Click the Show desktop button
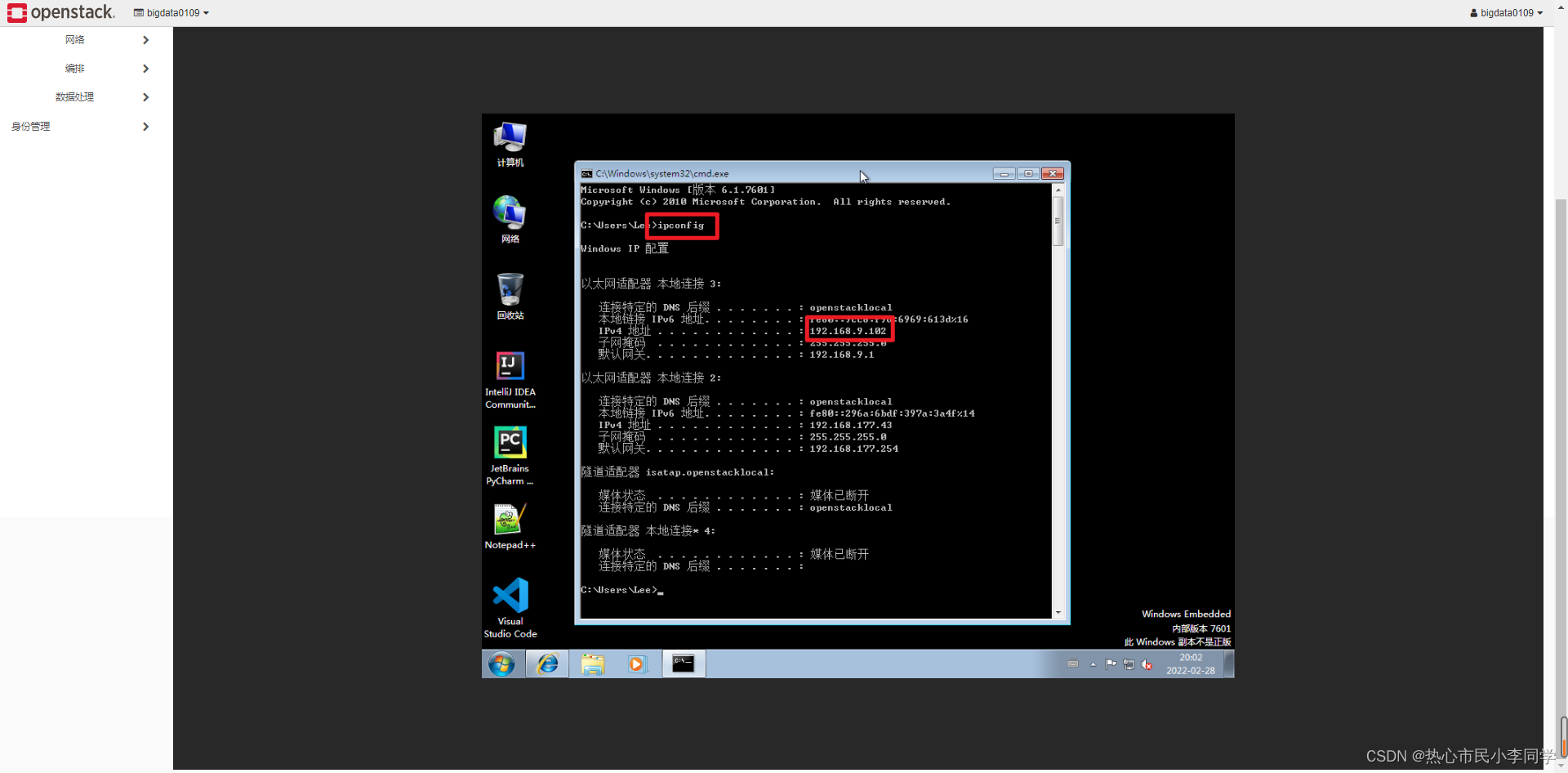1568x773 pixels. click(1229, 664)
